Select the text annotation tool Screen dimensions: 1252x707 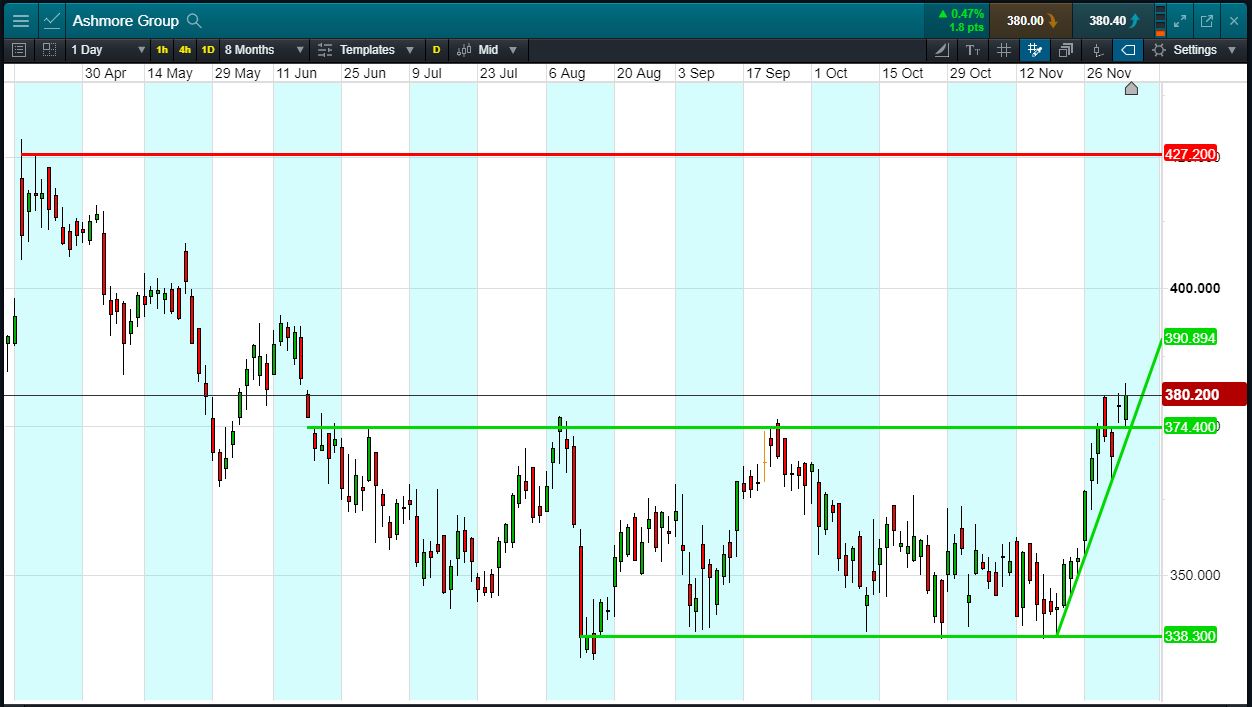click(x=973, y=50)
